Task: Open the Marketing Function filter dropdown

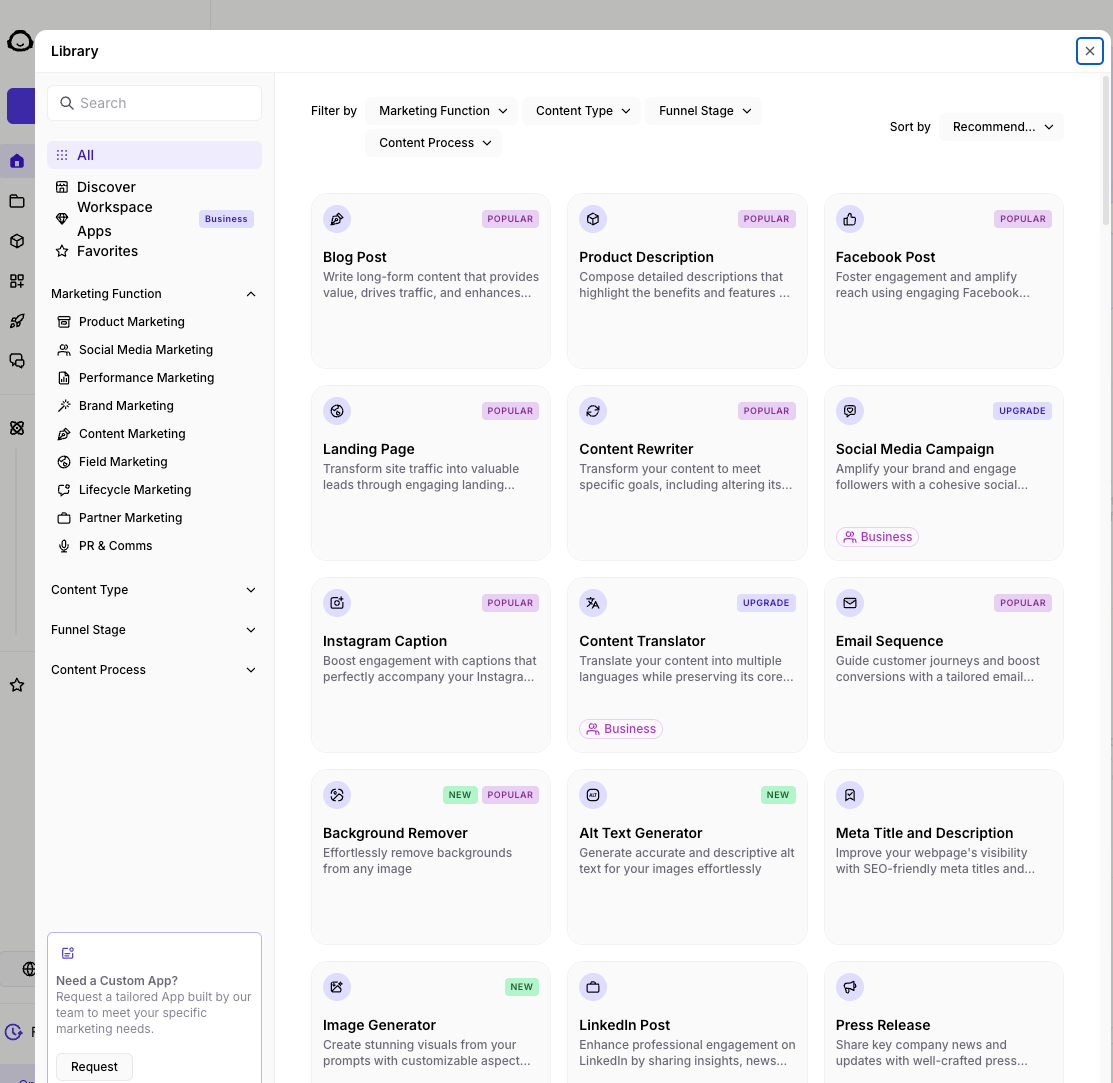Action: tap(442, 111)
